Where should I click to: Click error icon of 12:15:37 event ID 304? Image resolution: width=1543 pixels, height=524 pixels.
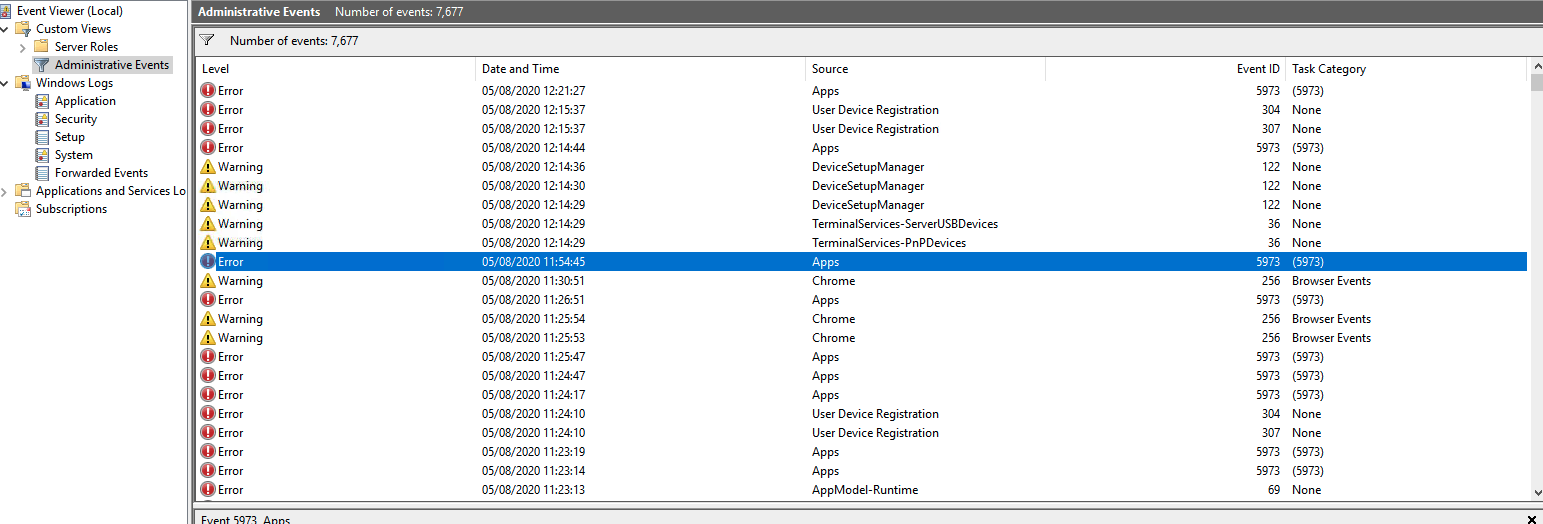point(208,110)
